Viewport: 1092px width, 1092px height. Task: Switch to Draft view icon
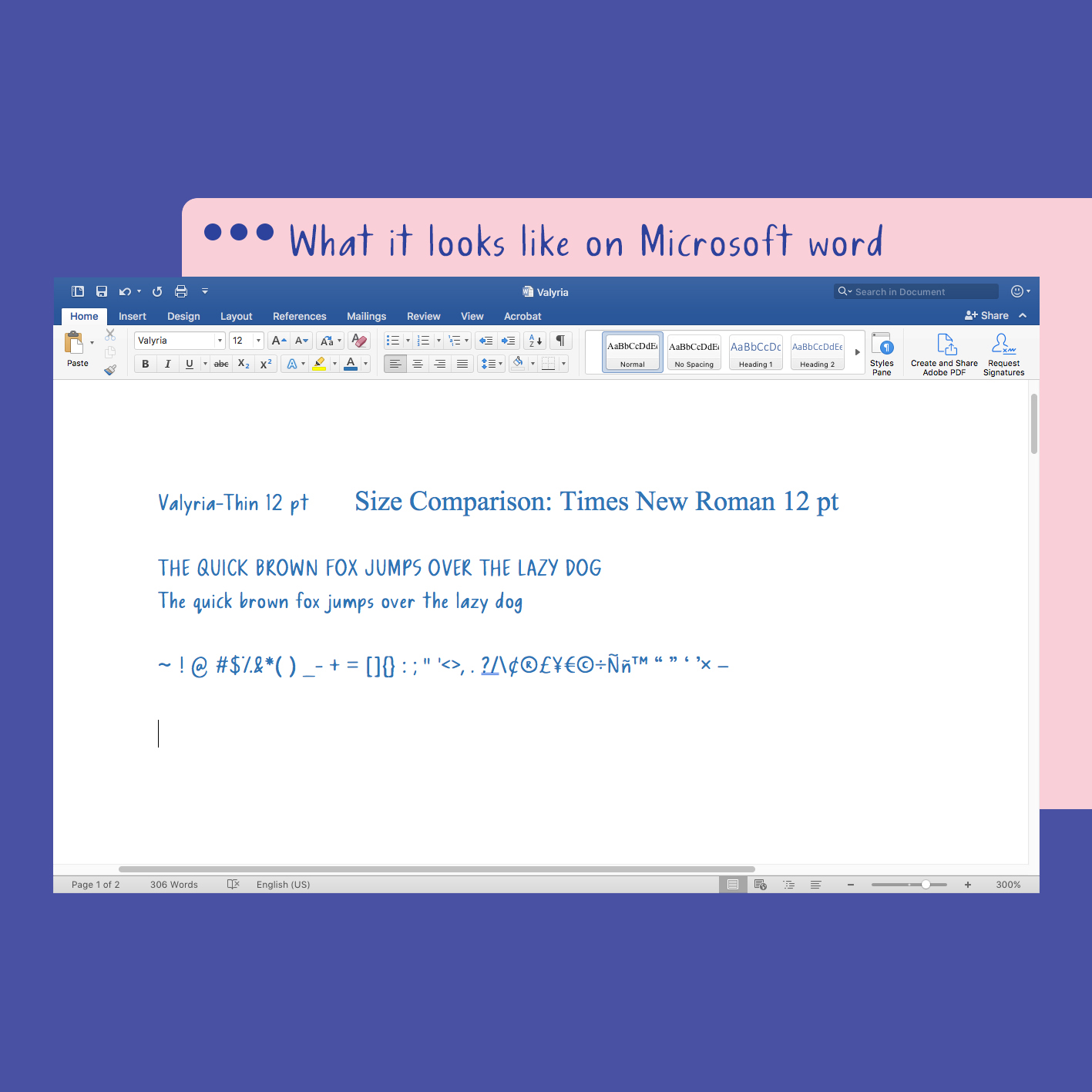point(815,885)
